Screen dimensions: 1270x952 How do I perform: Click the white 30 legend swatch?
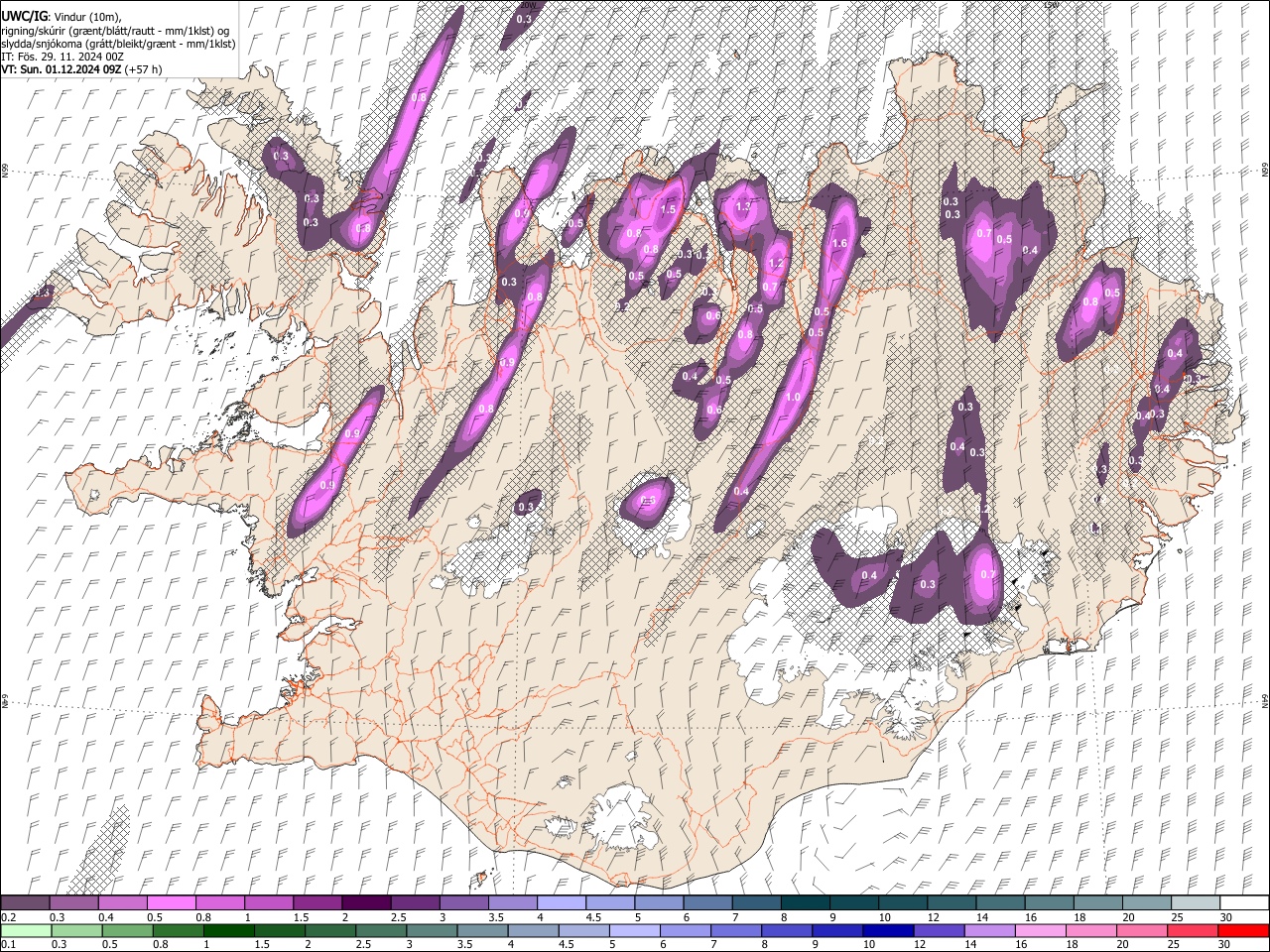1244,902
